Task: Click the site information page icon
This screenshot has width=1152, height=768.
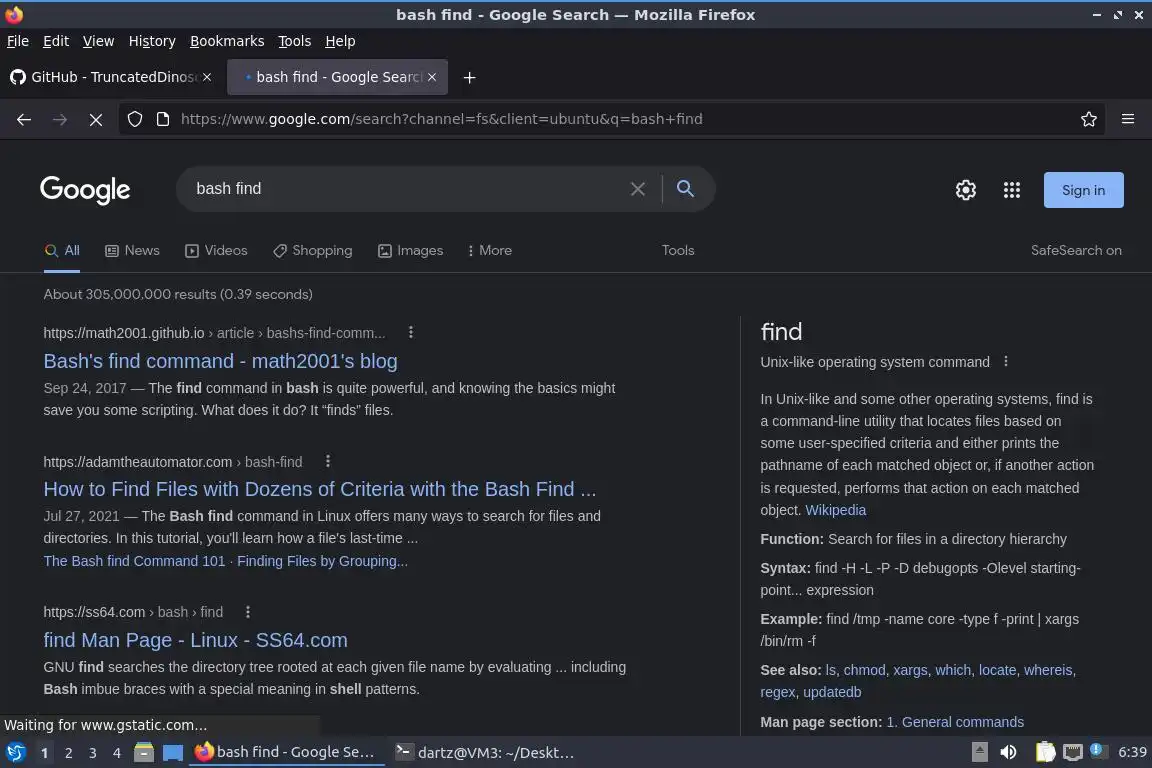Action: tap(163, 119)
